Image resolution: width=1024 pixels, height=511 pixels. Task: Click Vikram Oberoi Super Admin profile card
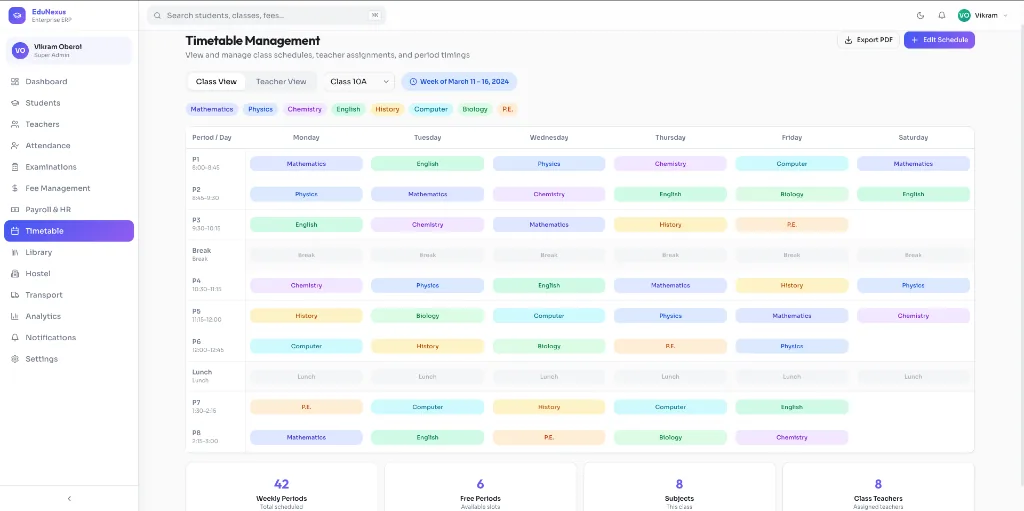pyautogui.click(x=69, y=50)
